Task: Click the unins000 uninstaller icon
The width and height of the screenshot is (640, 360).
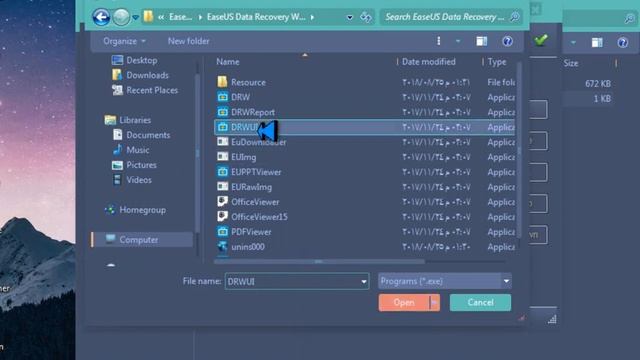Action: 222,247
